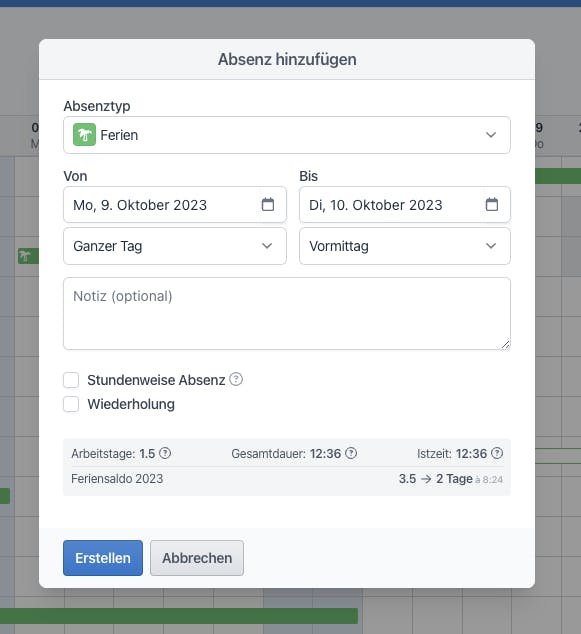Click the Feriensaldo 2023 label
This screenshot has width=581, height=634.
point(117,479)
